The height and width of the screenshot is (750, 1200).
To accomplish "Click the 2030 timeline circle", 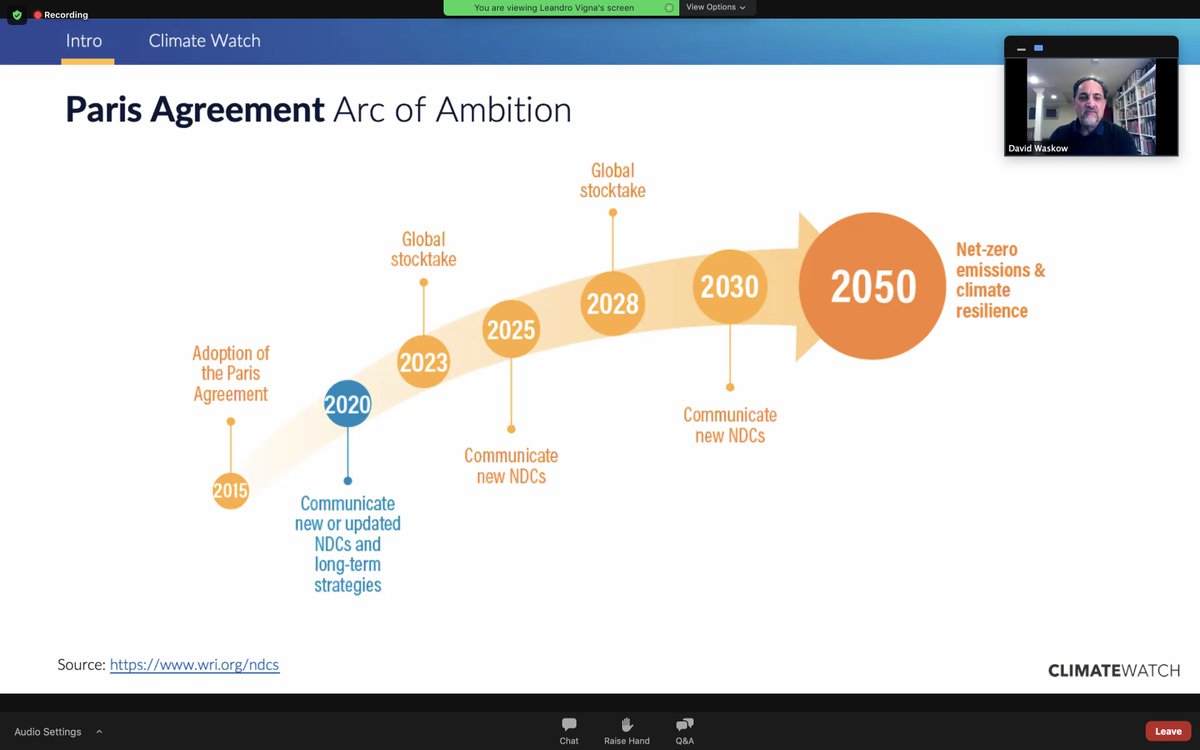I will [x=730, y=286].
